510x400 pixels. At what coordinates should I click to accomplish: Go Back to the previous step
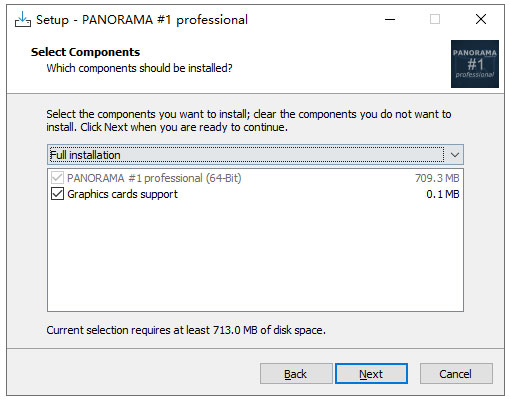[x=296, y=374]
